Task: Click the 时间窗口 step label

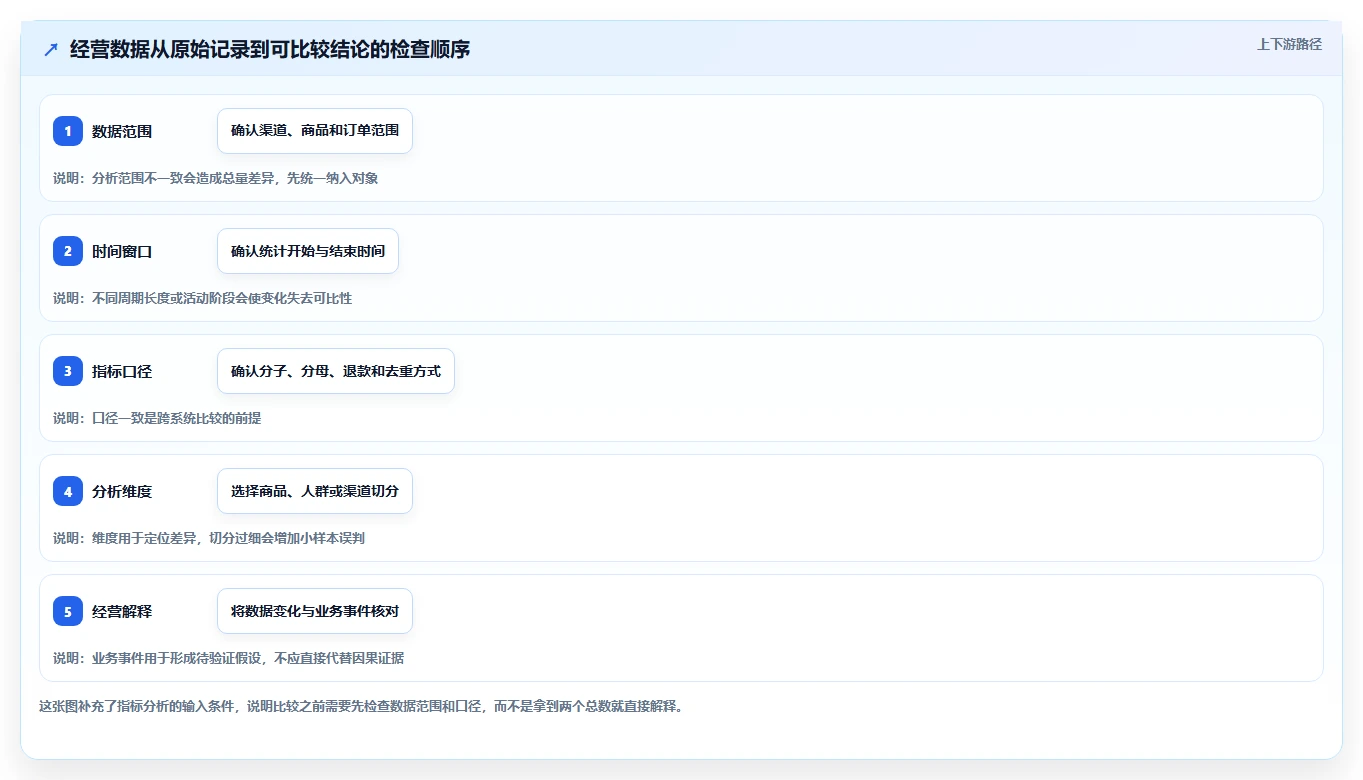Action: (122, 251)
